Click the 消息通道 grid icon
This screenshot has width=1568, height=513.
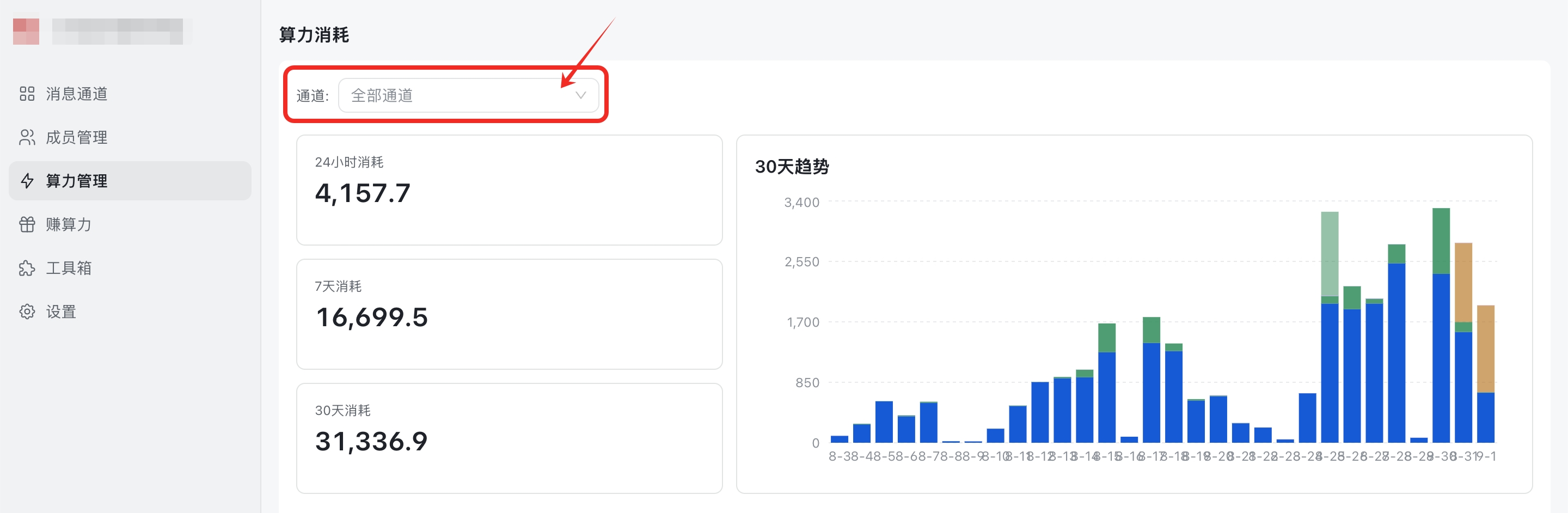point(27,94)
